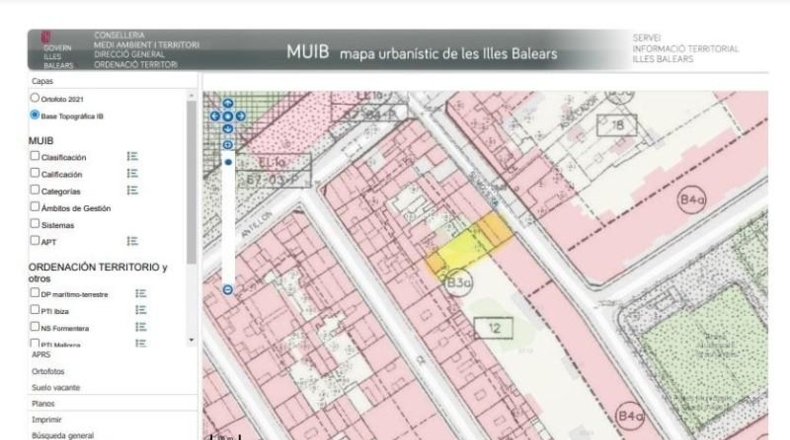Open the legend icon beside NS Formentera
The image size is (790, 440).
point(141,327)
